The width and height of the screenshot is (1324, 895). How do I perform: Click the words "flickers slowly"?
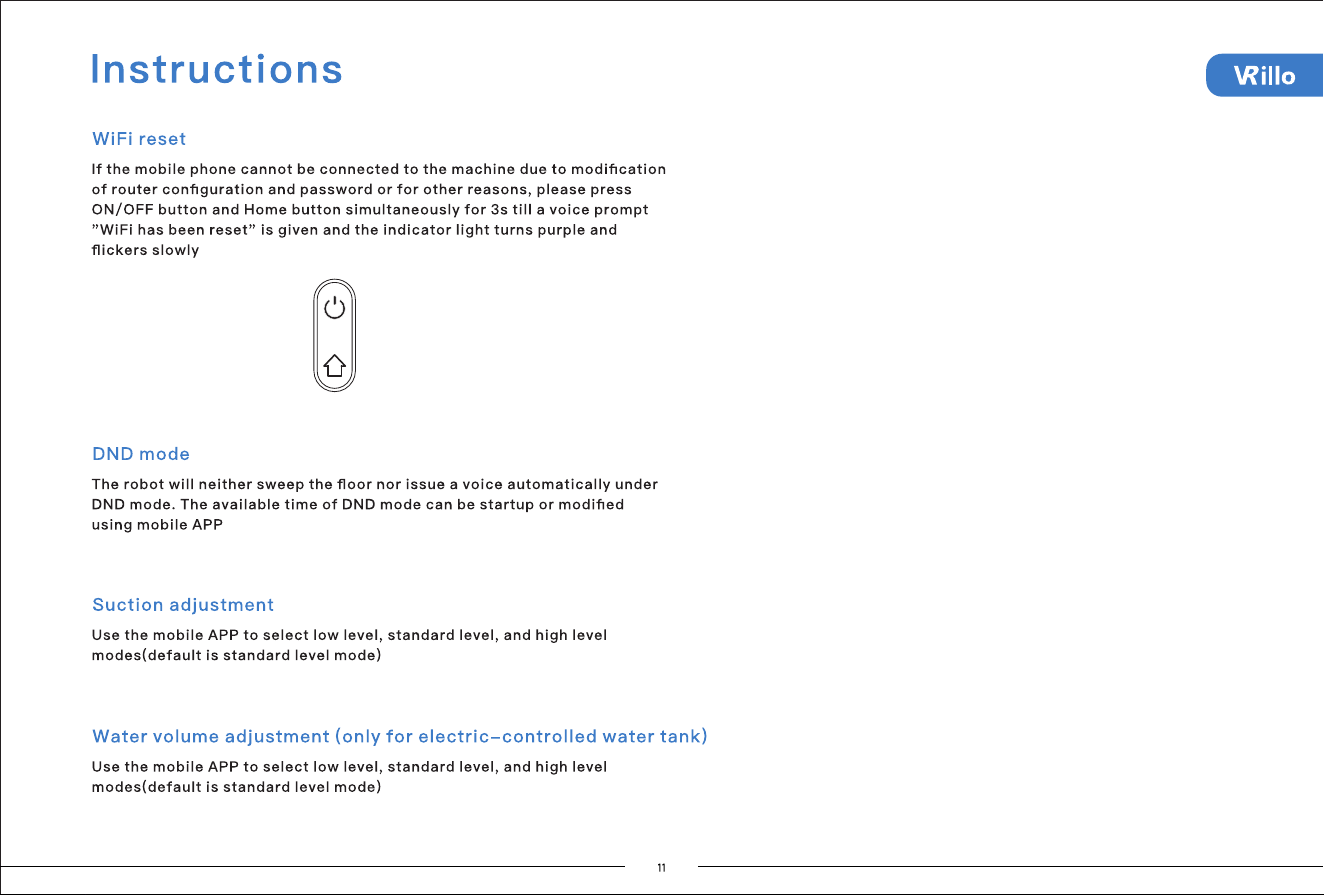tap(145, 250)
